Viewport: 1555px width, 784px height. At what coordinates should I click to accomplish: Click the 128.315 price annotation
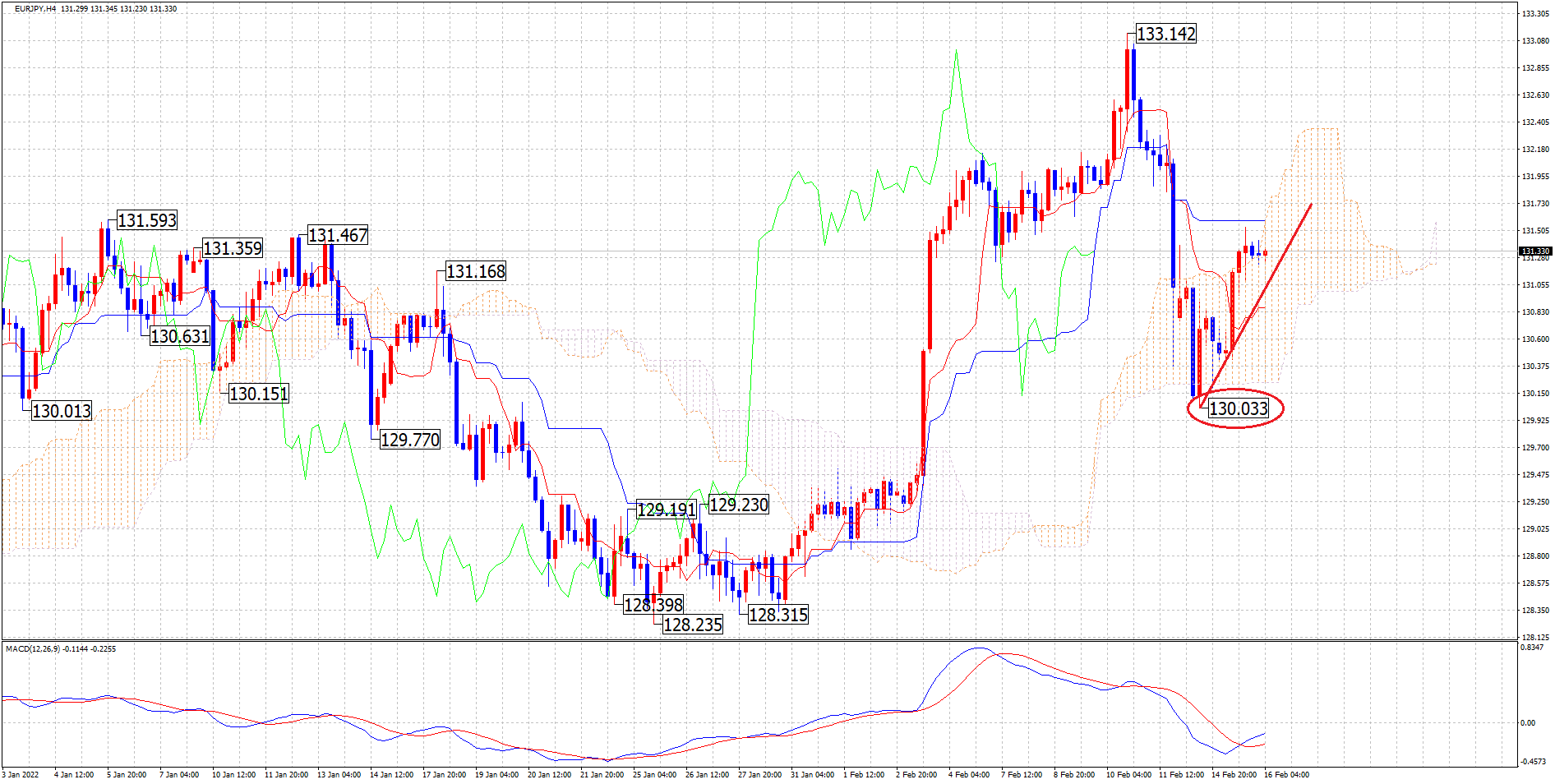tap(778, 615)
